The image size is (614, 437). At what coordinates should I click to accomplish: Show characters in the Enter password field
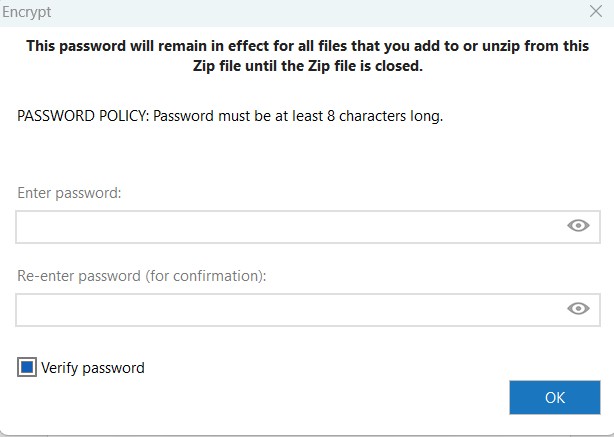click(x=578, y=226)
